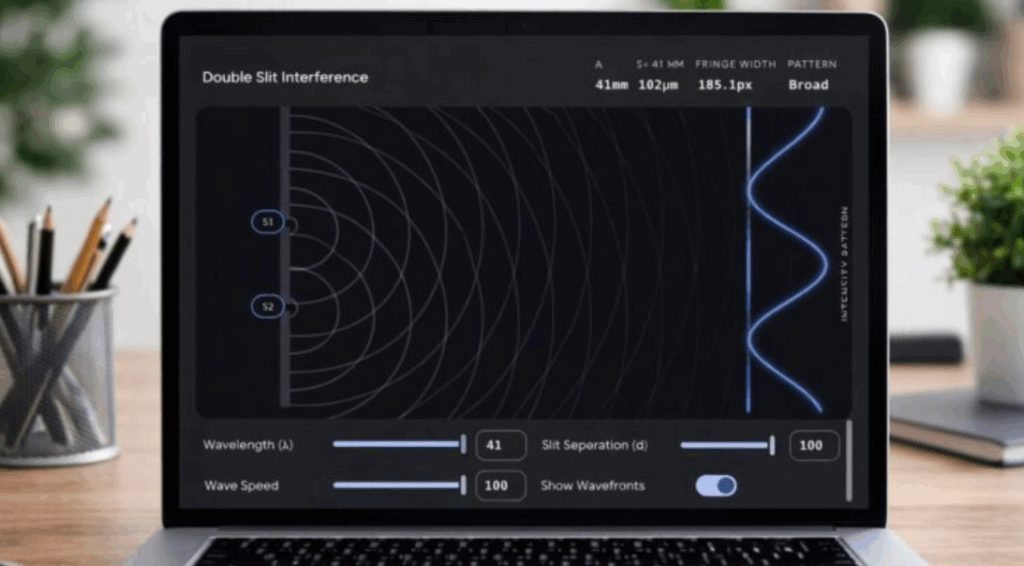
Task: Click the Wave Speed slider track
Action: pos(395,486)
